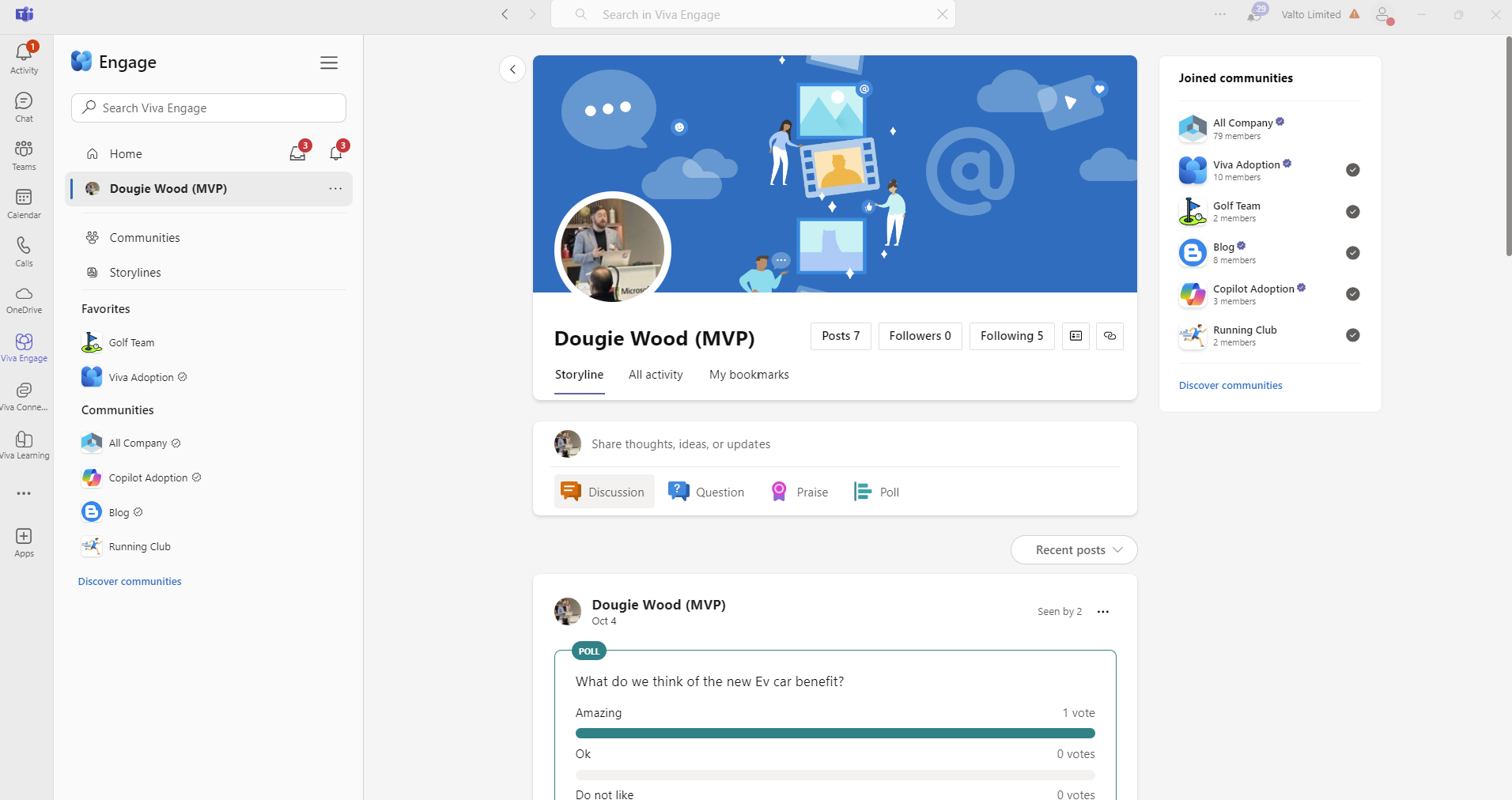Click the page vertical scrollbar
Viewport: 1512px width, 800px height.
pyautogui.click(x=1508, y=146)
